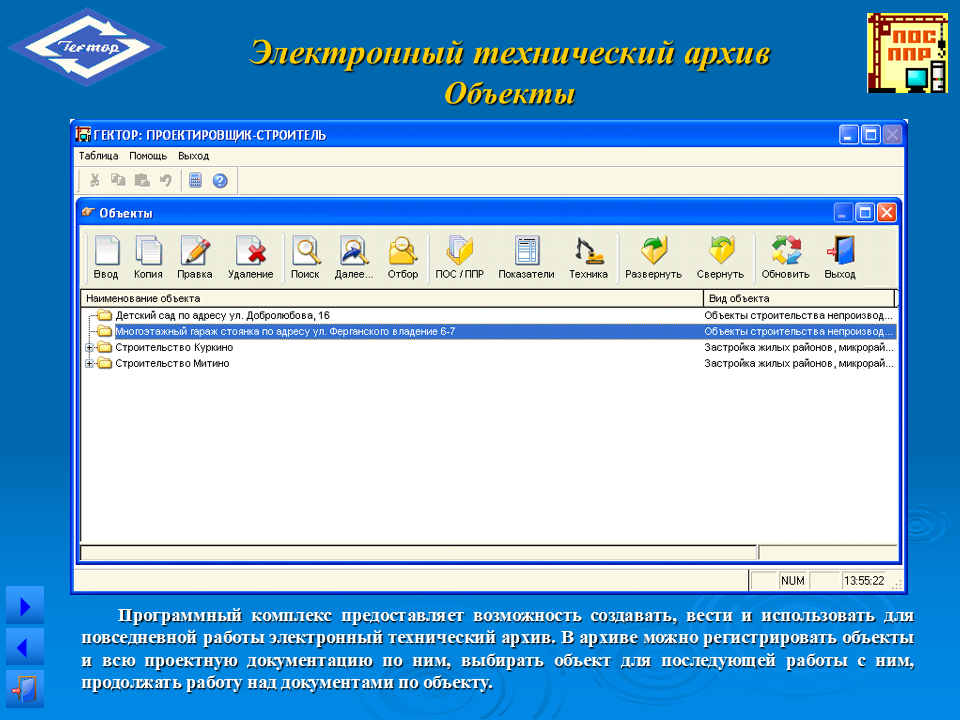This screenshot has width=960, height=720.
Task: Click Обновить refresh arrows icon
Action: 786,257
